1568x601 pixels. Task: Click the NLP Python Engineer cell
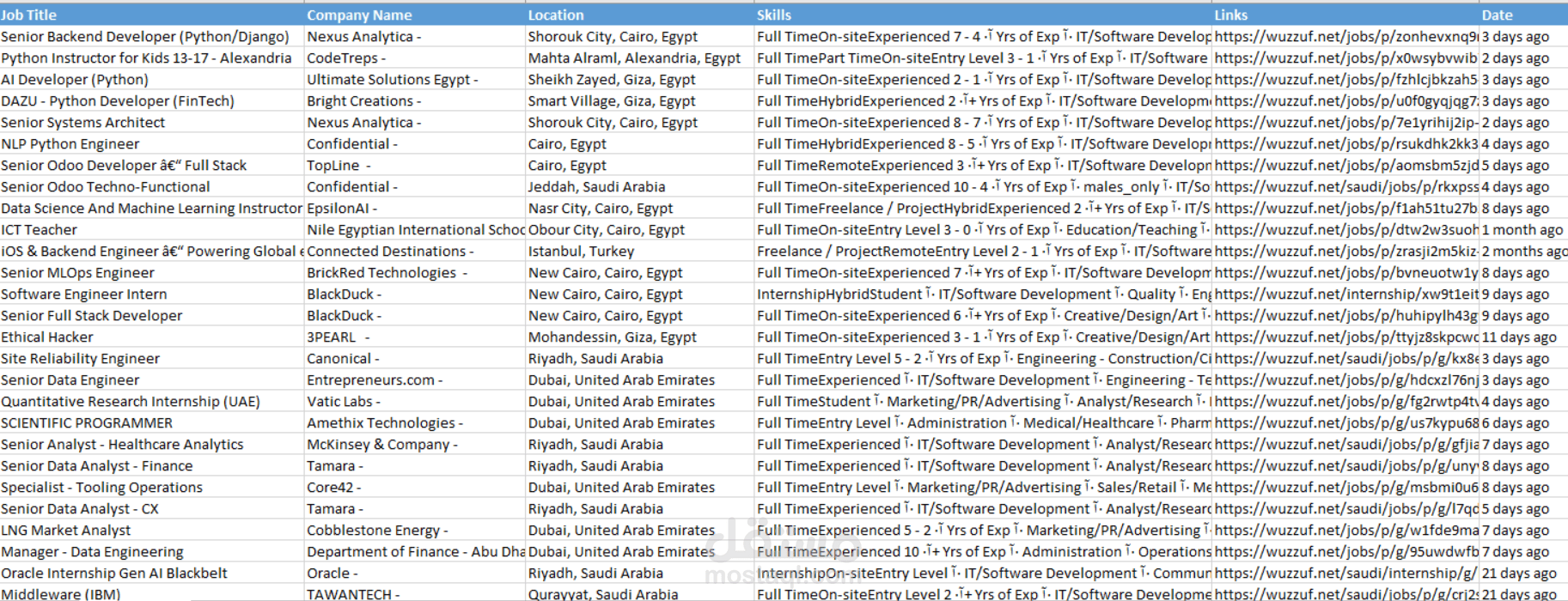(x=152, y=143)
